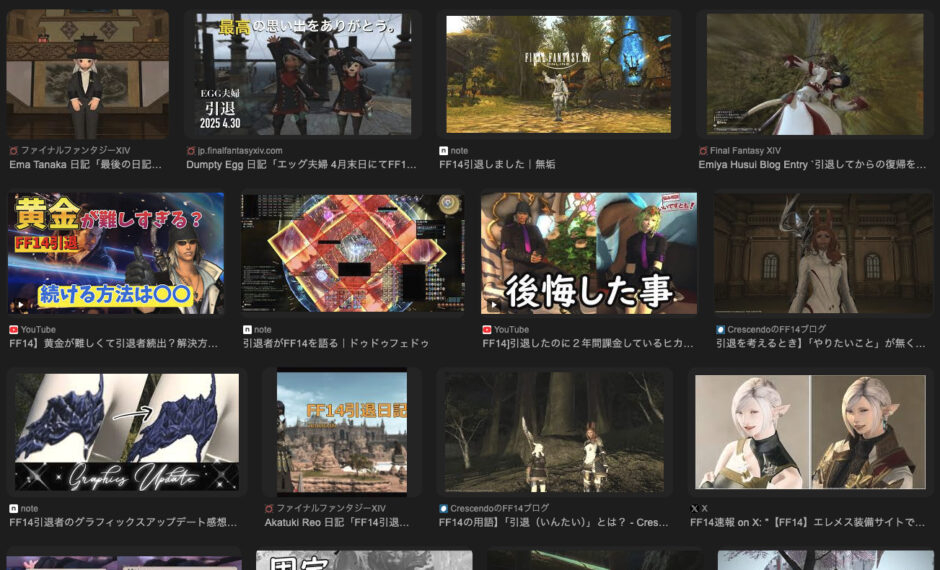Click the YouTube favicon above 黄金が難しくて result
Image resolution: width=940 pixels, height=570 pixels.
coord(13,330)
